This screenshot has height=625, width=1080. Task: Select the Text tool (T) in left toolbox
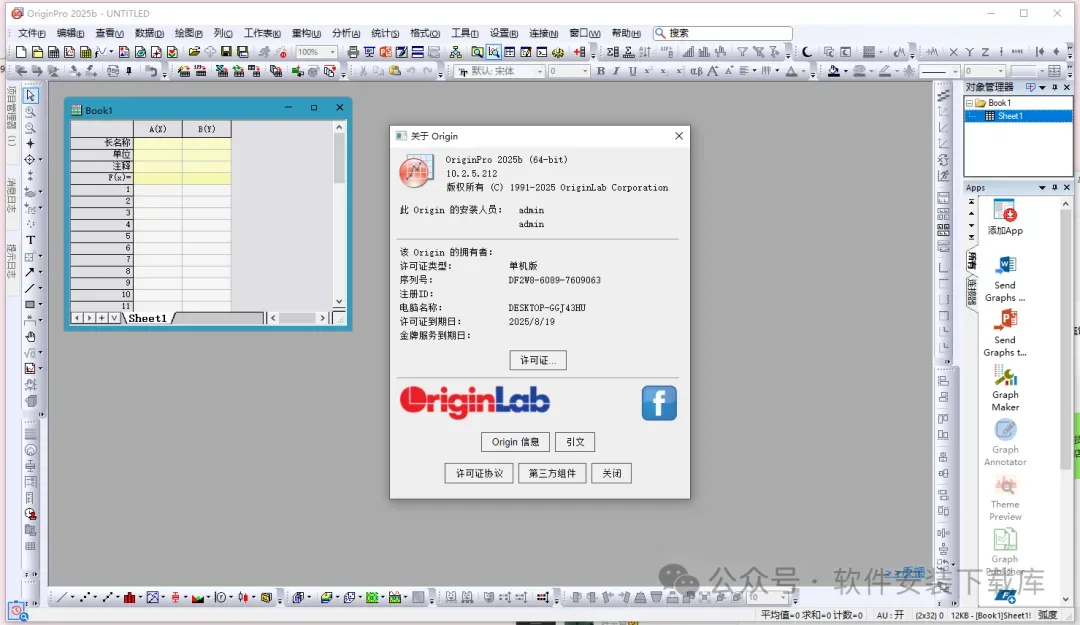[x=30, y=240]
